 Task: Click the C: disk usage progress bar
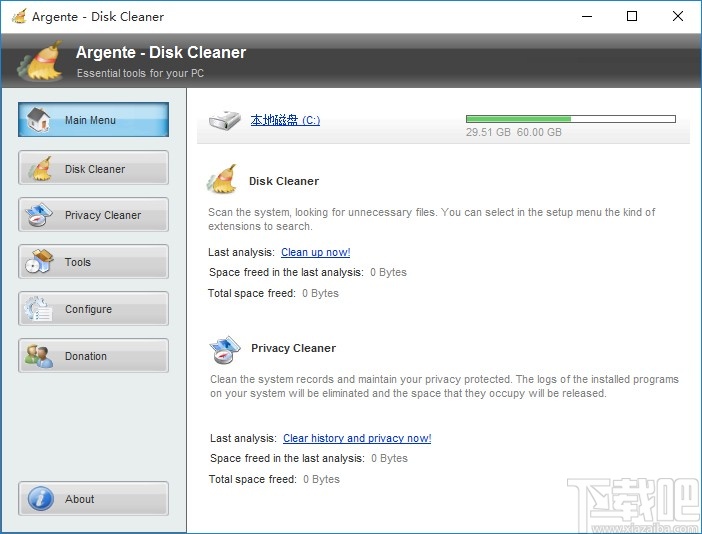[x=570, y=119]
